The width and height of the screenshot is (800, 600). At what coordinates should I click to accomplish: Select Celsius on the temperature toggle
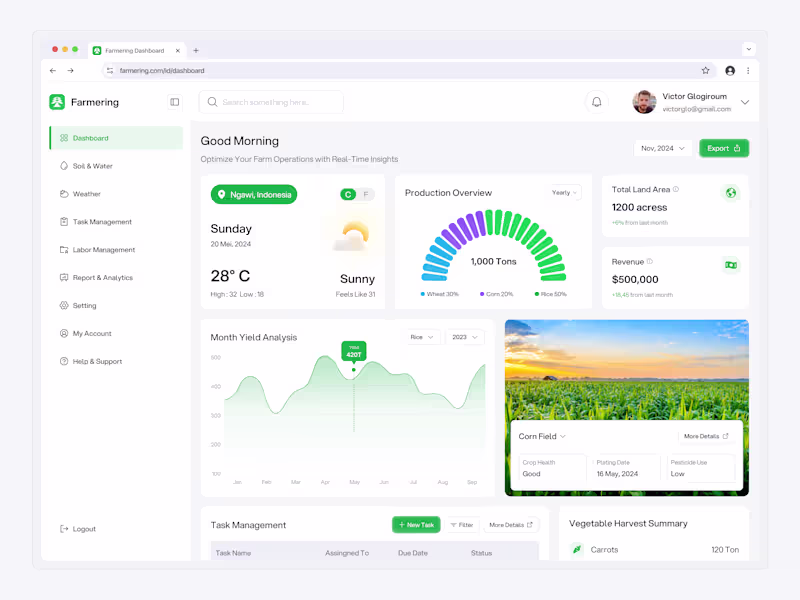(348, 194)
